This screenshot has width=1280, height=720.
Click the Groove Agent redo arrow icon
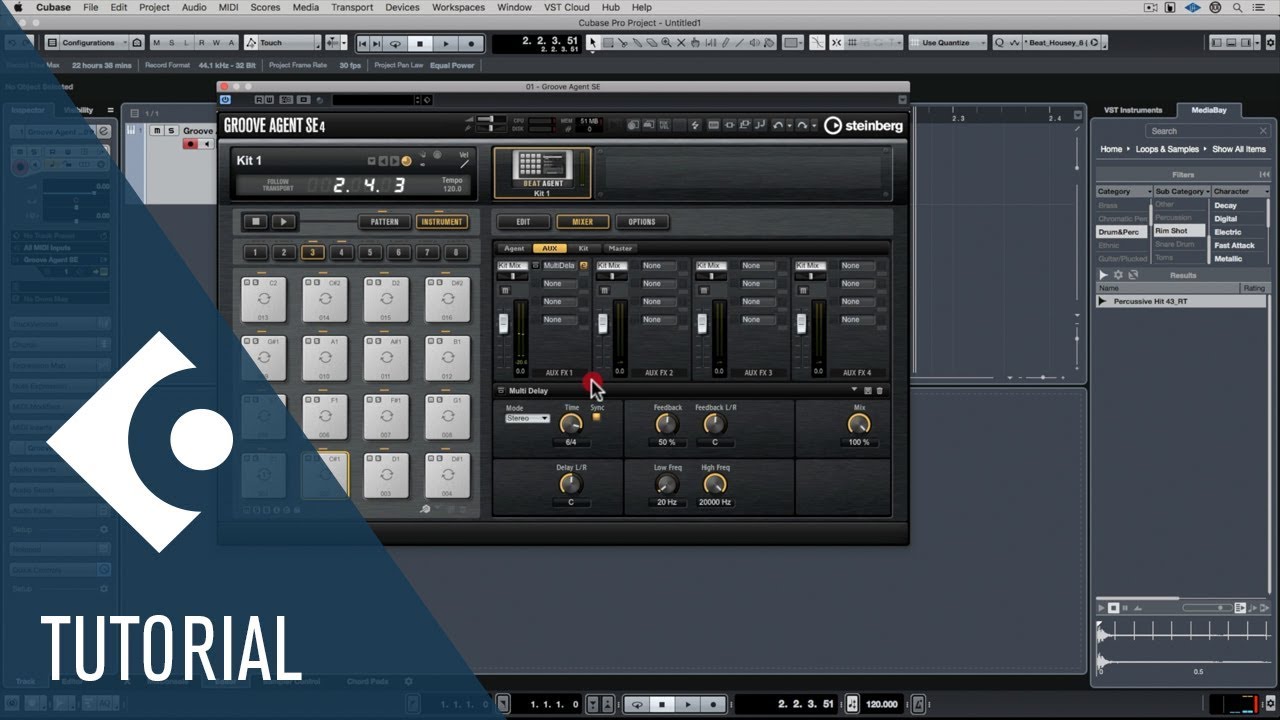coord(802,126)
